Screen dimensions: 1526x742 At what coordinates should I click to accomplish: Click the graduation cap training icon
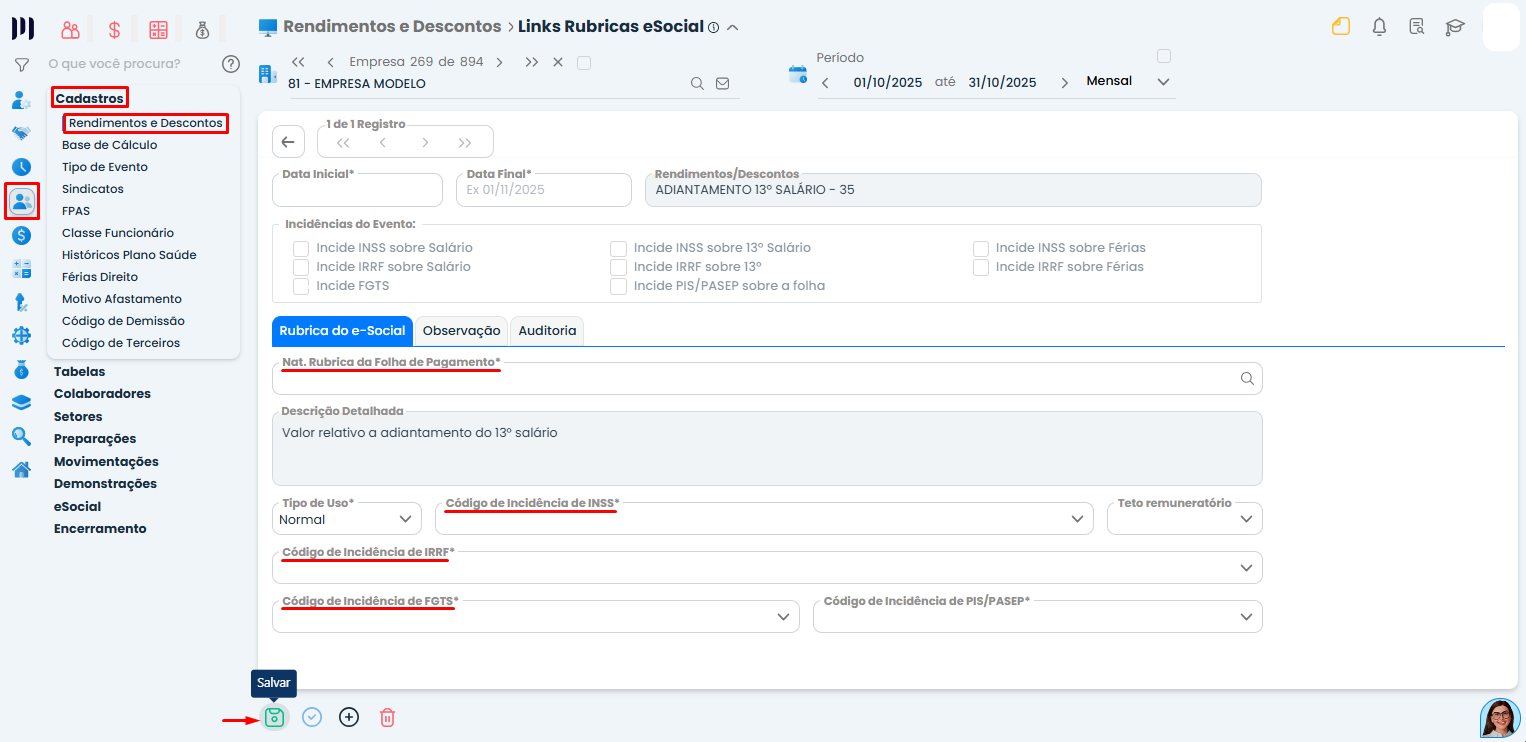tap(1455, 27)
